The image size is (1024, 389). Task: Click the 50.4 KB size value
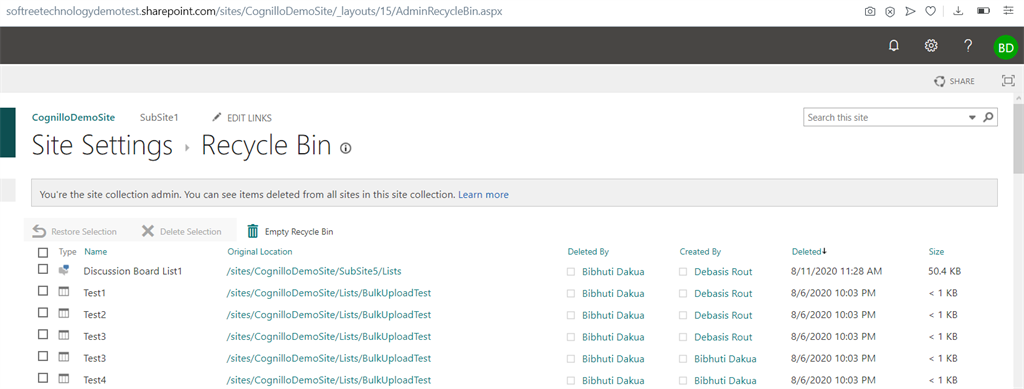point(944,271)
